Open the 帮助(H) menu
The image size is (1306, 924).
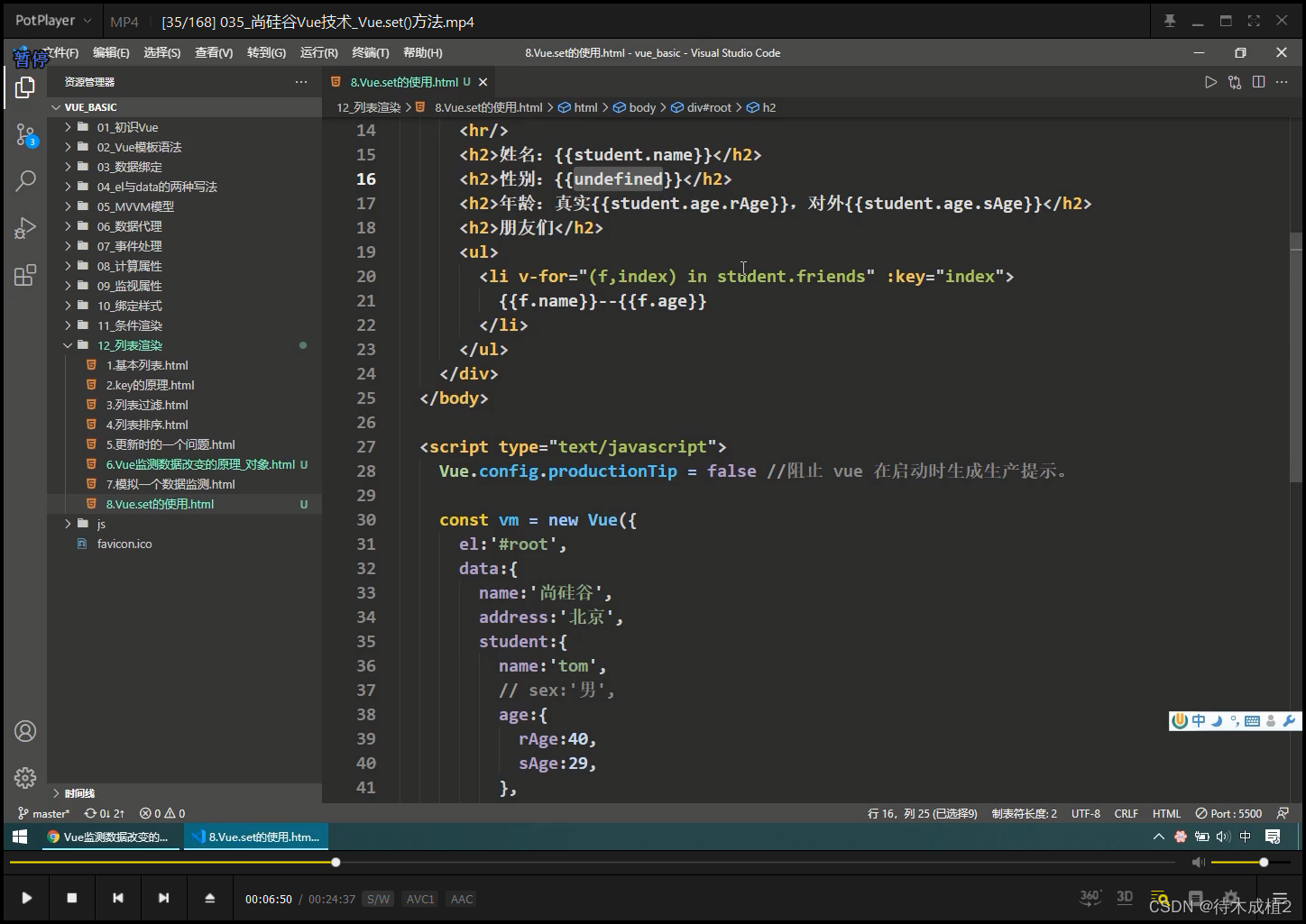pyautogui.click(x=422, y=53)
